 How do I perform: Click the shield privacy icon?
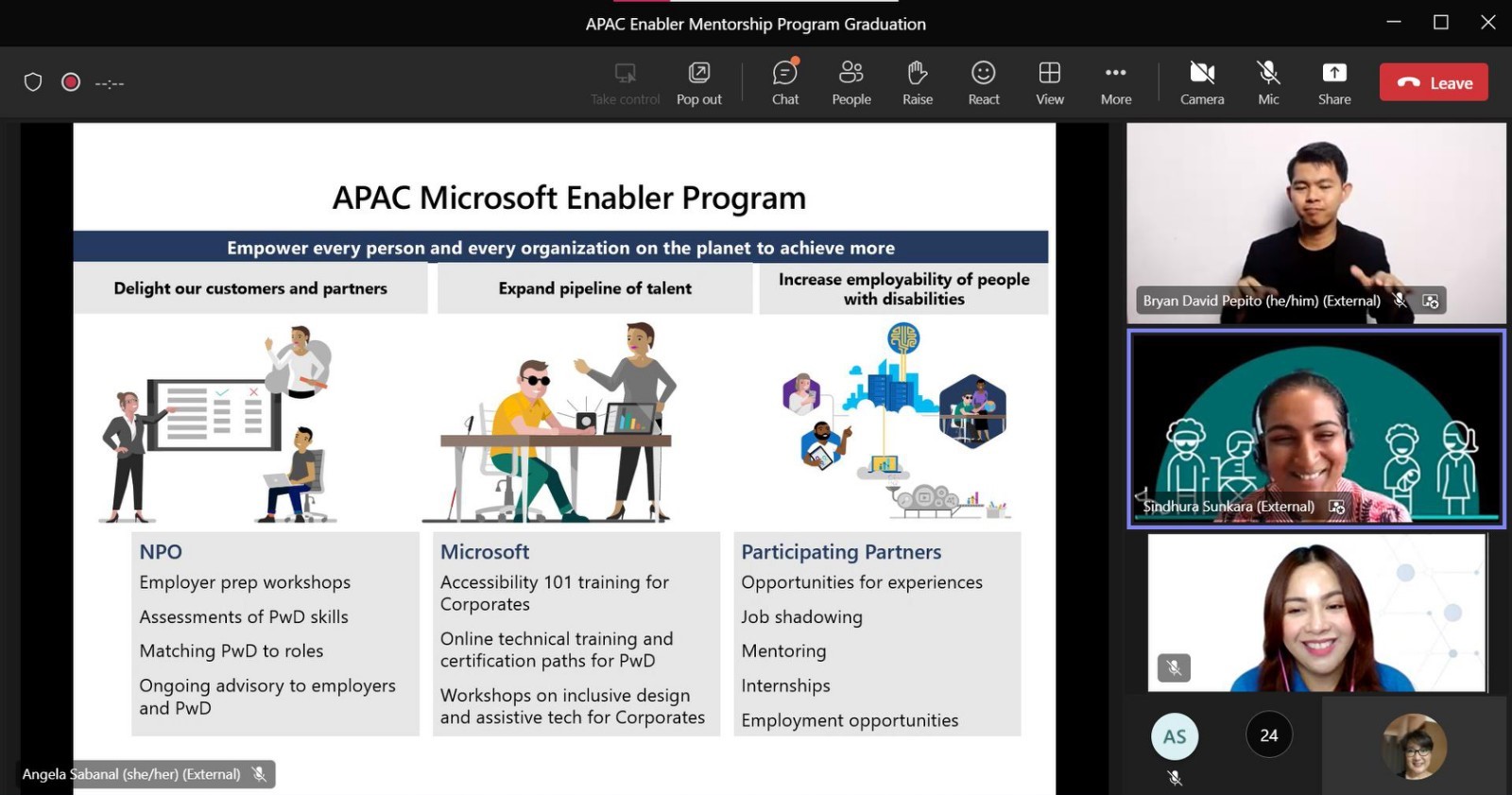[x=33, y=82]
